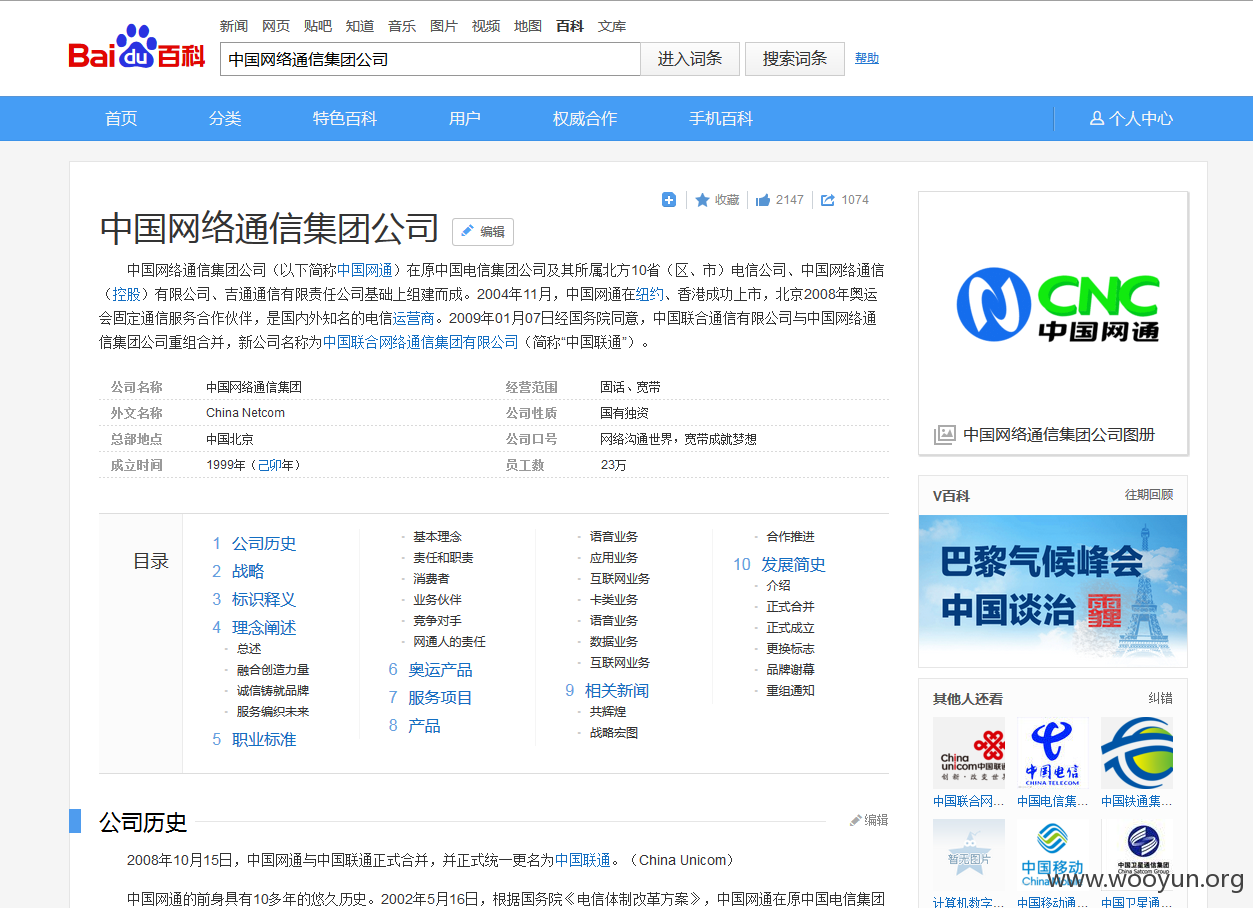This screenshot has width=1253, height=908.
Task: Switch to the 网页 top tab
Action: (x=276, y=26)
